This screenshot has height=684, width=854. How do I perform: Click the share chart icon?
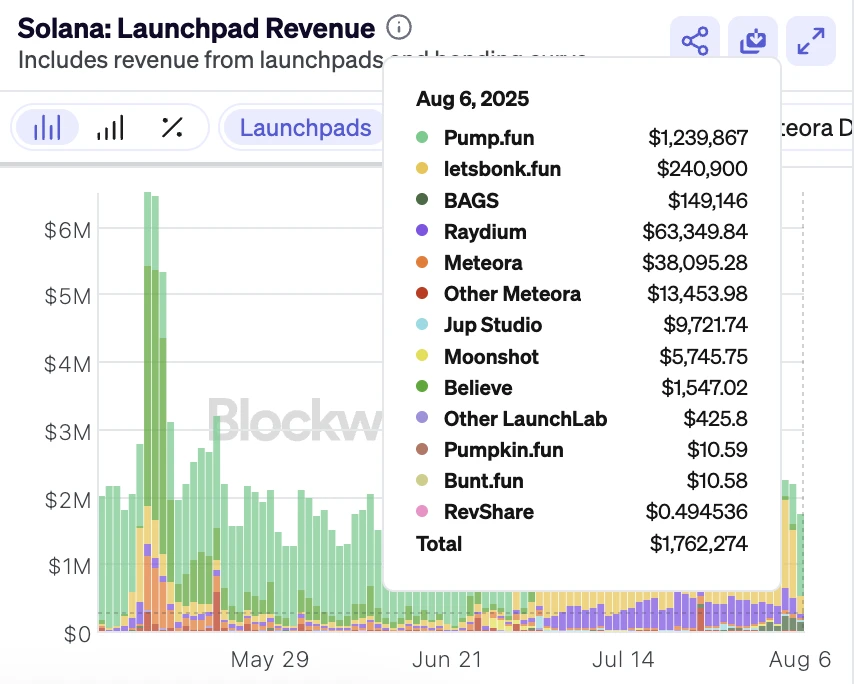(694, 39)
